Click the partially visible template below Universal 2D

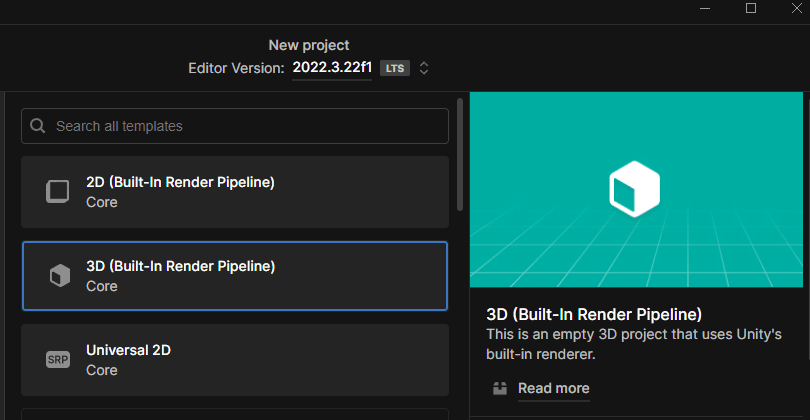pyautogui.click(x=235, y=414)
